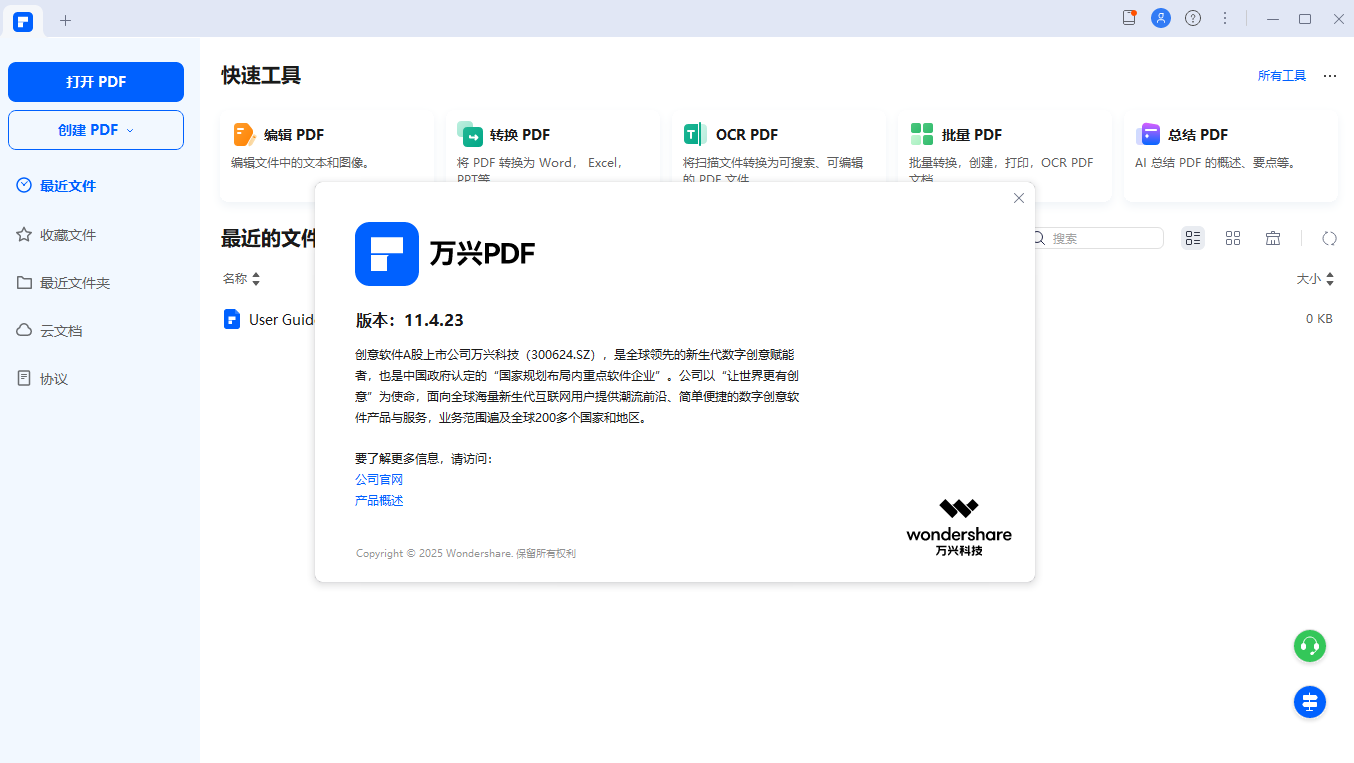The height and width of the screenshot is (763, 1354).
Task: Open the notification note icon in title bar
Action: click(x=1129, y=18)
